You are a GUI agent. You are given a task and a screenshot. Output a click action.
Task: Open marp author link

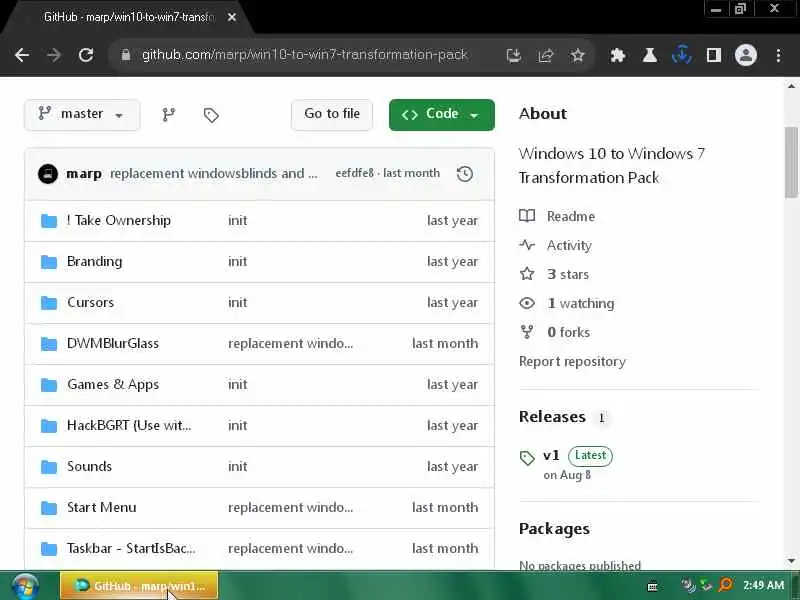[x=84, y=174]
